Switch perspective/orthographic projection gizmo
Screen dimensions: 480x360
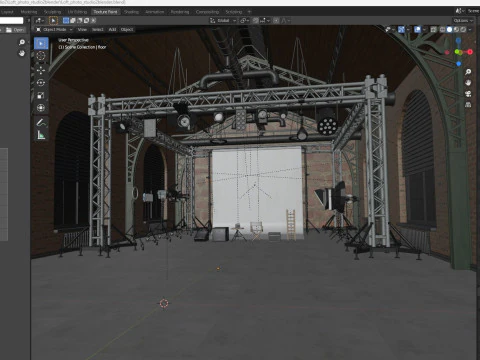click(x=468, y=105)
